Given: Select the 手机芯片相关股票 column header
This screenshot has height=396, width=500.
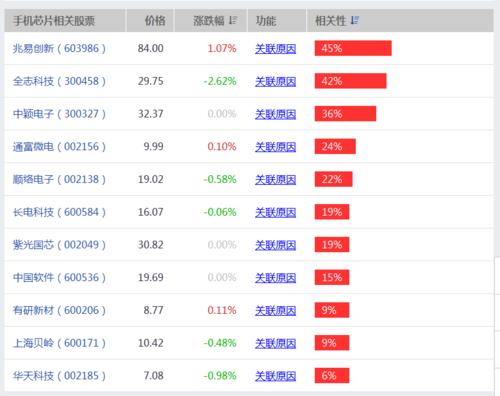Looking at the screenshot, I should 65,21.
